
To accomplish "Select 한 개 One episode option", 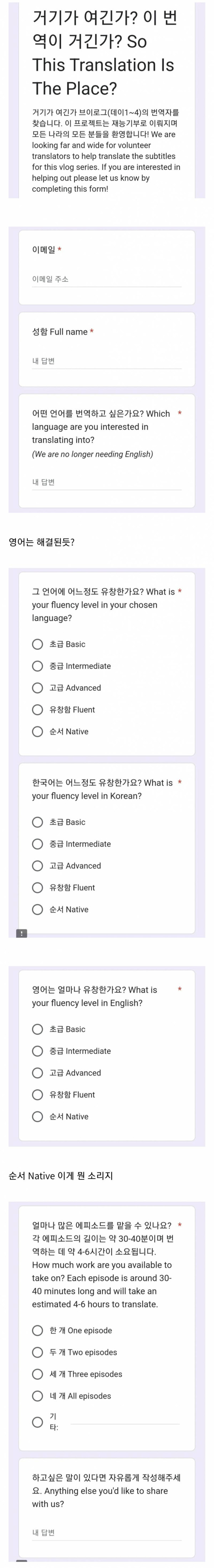I will [x=38, y=1331].
